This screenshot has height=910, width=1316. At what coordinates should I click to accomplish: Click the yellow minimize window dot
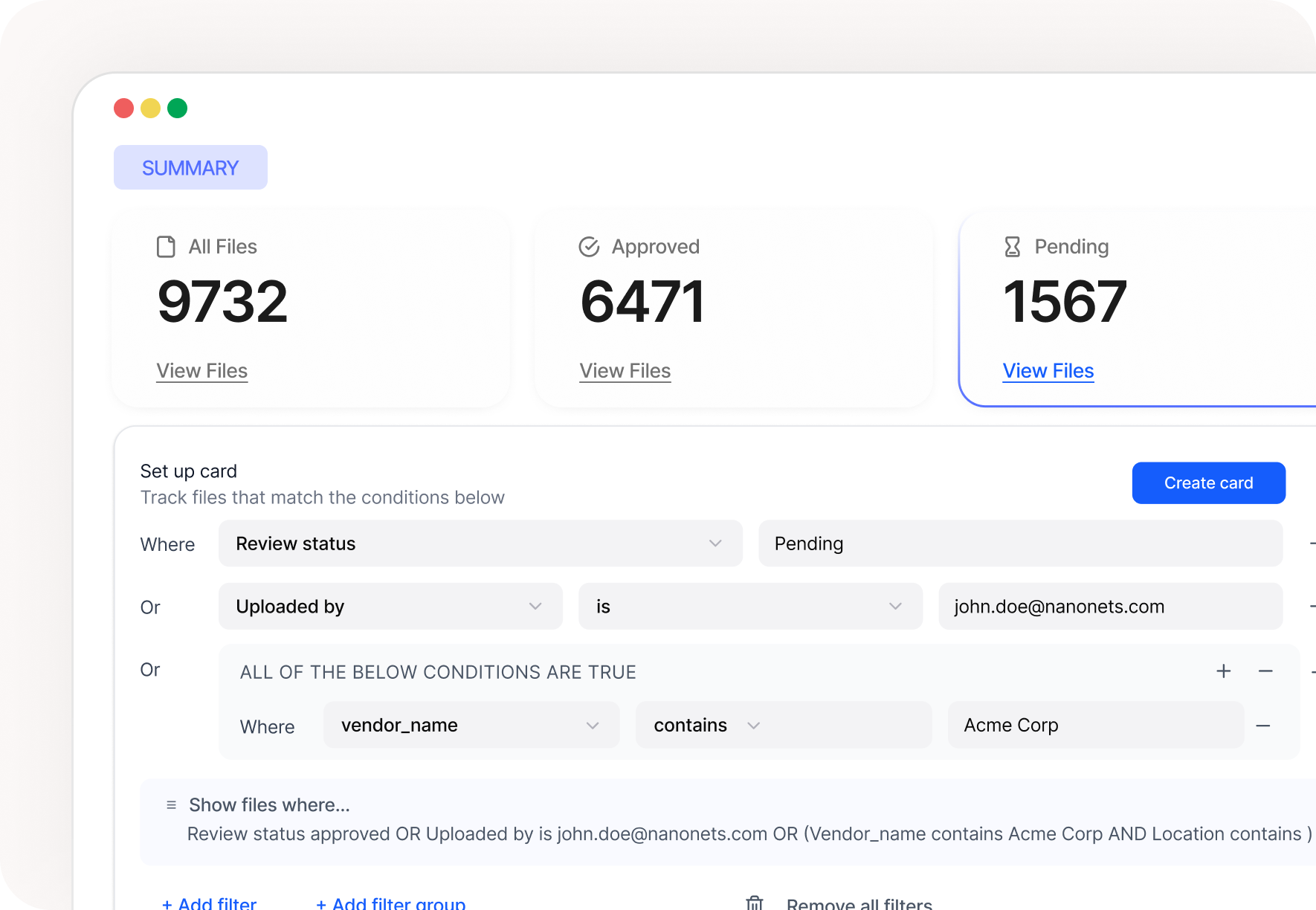pos(150,109)
